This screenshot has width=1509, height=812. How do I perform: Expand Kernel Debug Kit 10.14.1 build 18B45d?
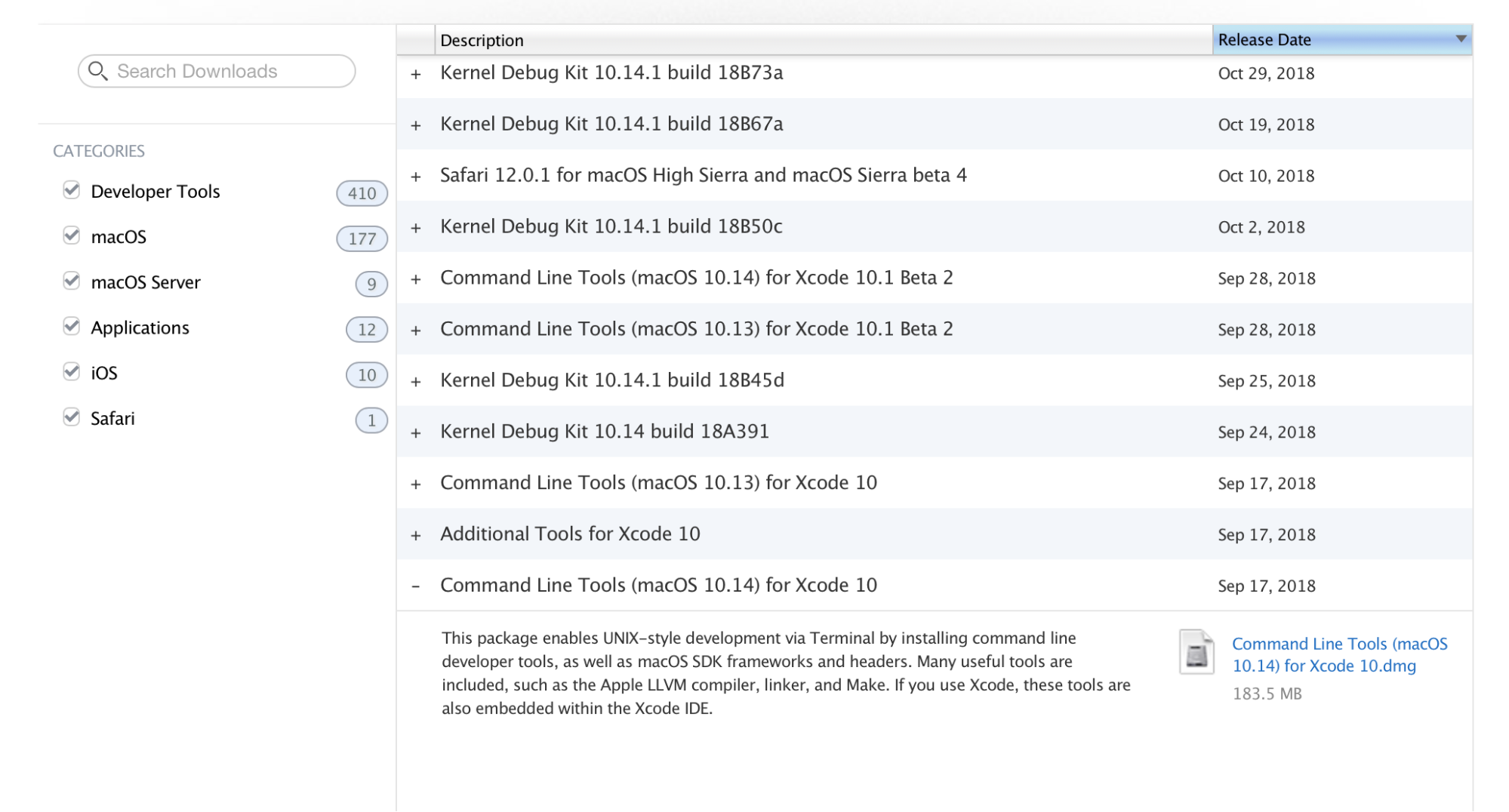click(x=416, y=382)
